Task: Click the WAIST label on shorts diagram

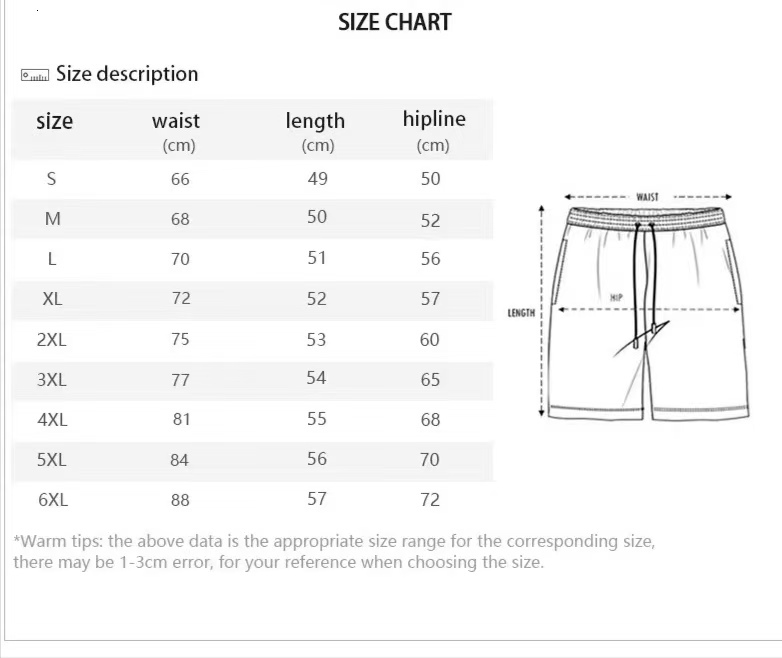Action: click(647, 197)
